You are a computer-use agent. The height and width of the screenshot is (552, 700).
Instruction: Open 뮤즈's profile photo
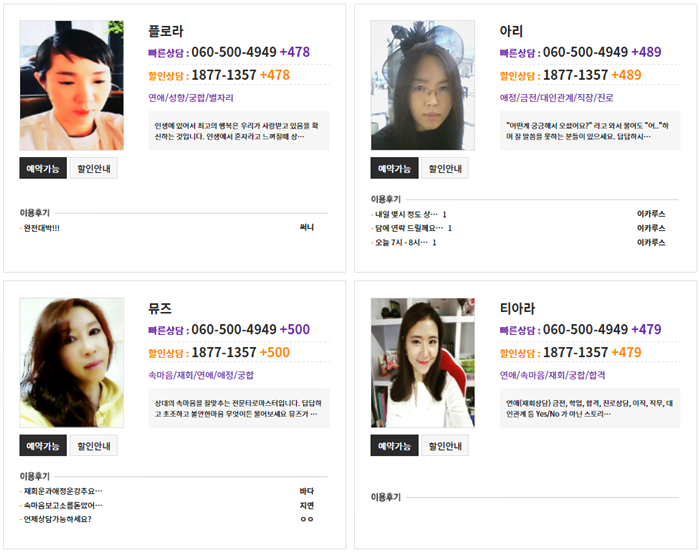[71, 363]
